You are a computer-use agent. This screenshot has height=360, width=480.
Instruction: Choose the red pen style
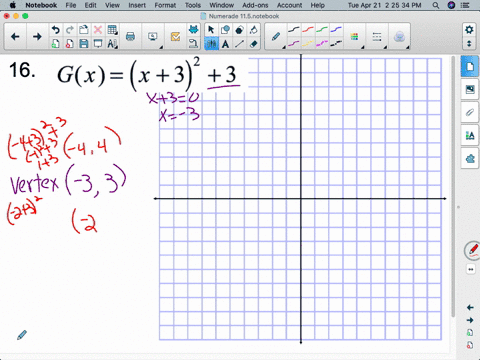(308, 30)
